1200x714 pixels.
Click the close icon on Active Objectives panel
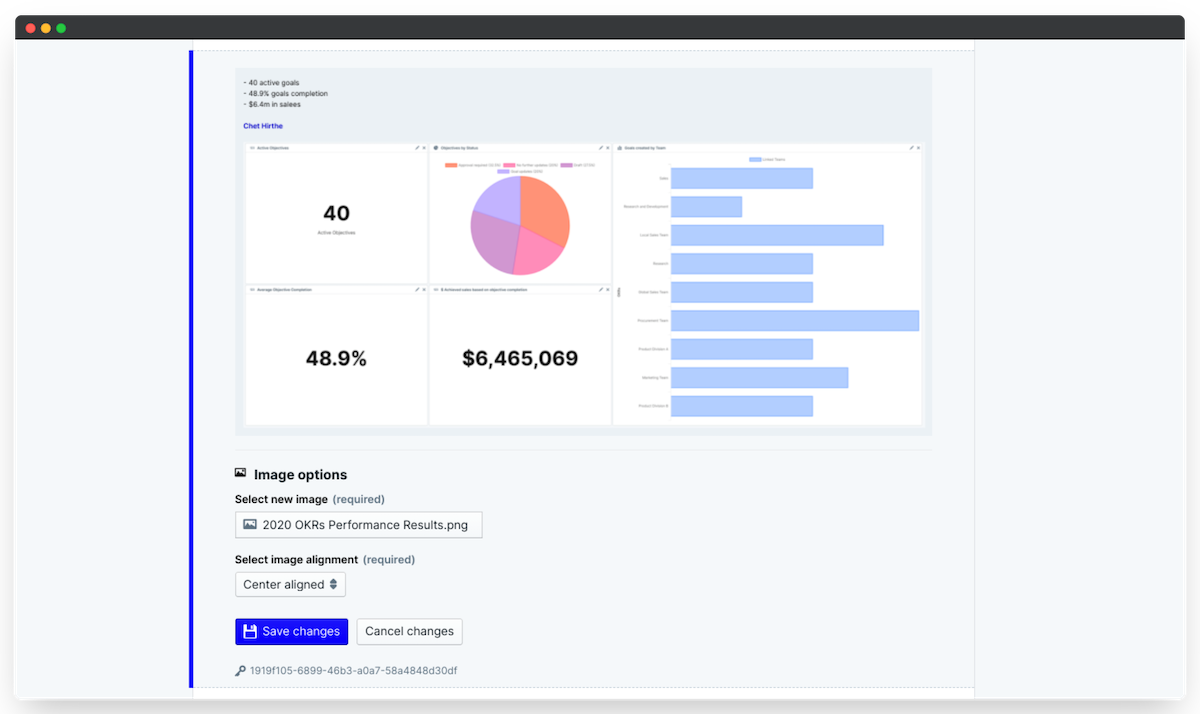(x=424, y=148)
